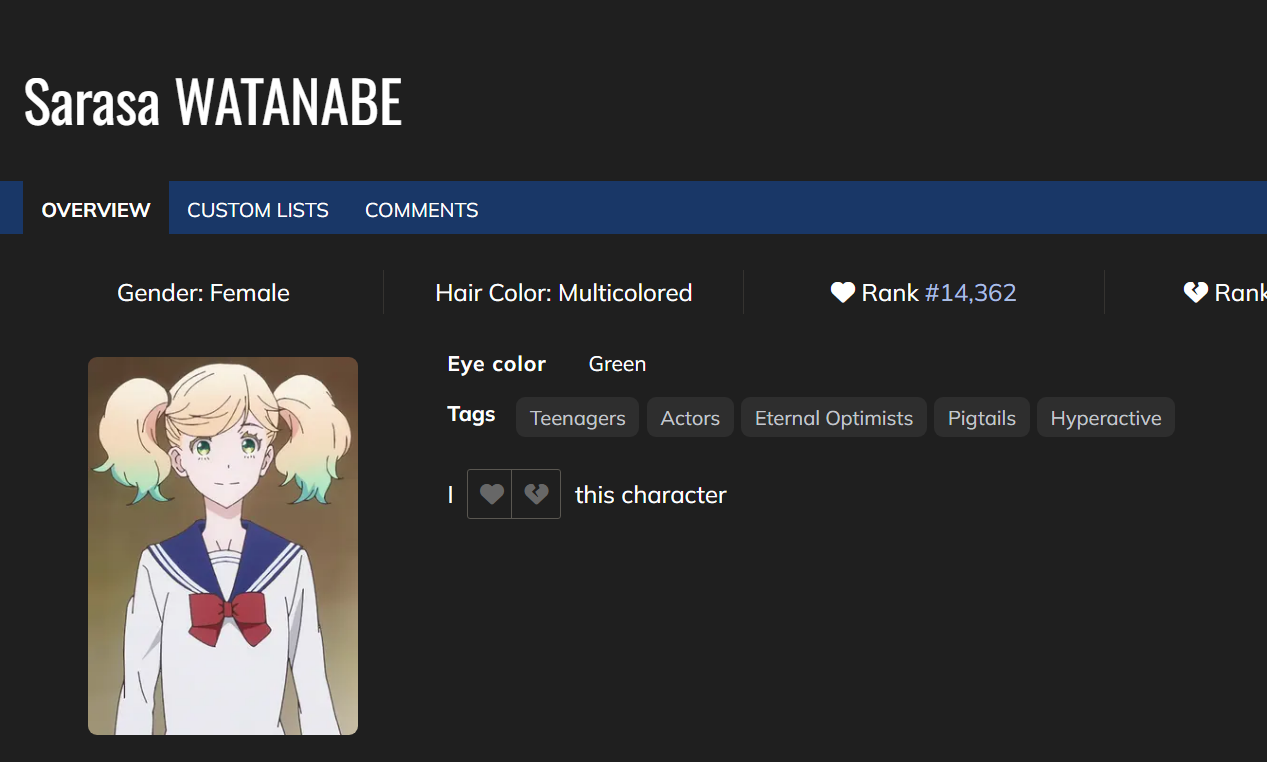
Task: Click the Green eye color value
Action: (617, 364)
